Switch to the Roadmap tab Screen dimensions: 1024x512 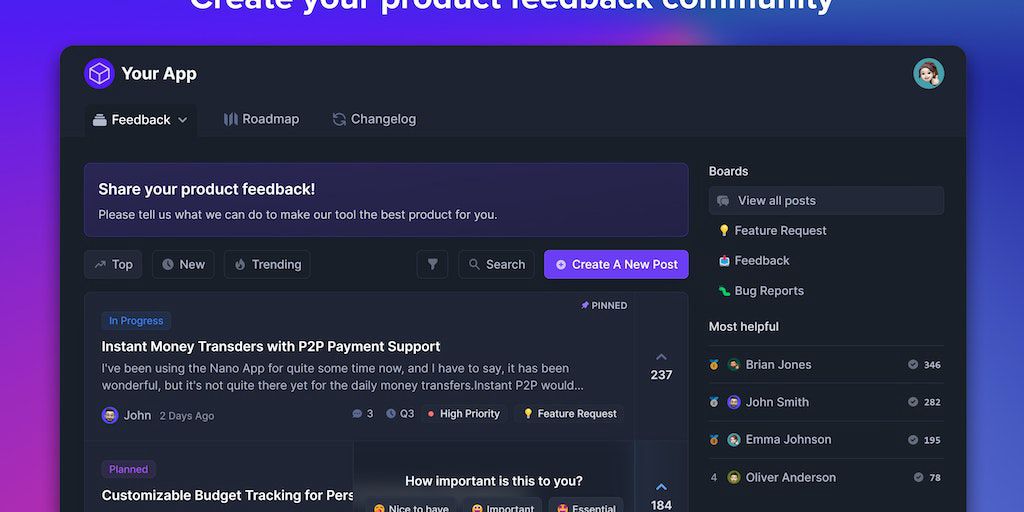click(x=261, y=119)
